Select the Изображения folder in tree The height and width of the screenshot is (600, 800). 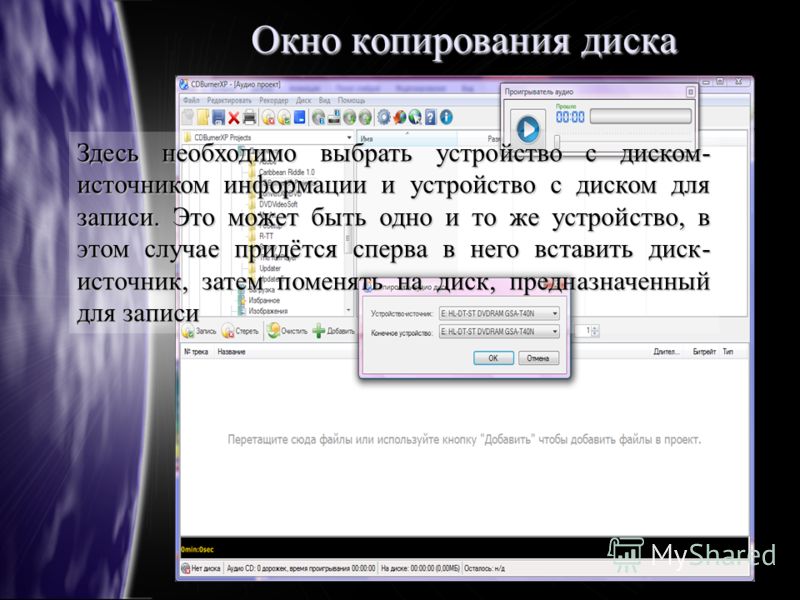pyautogui.click(x=268, y=311)
